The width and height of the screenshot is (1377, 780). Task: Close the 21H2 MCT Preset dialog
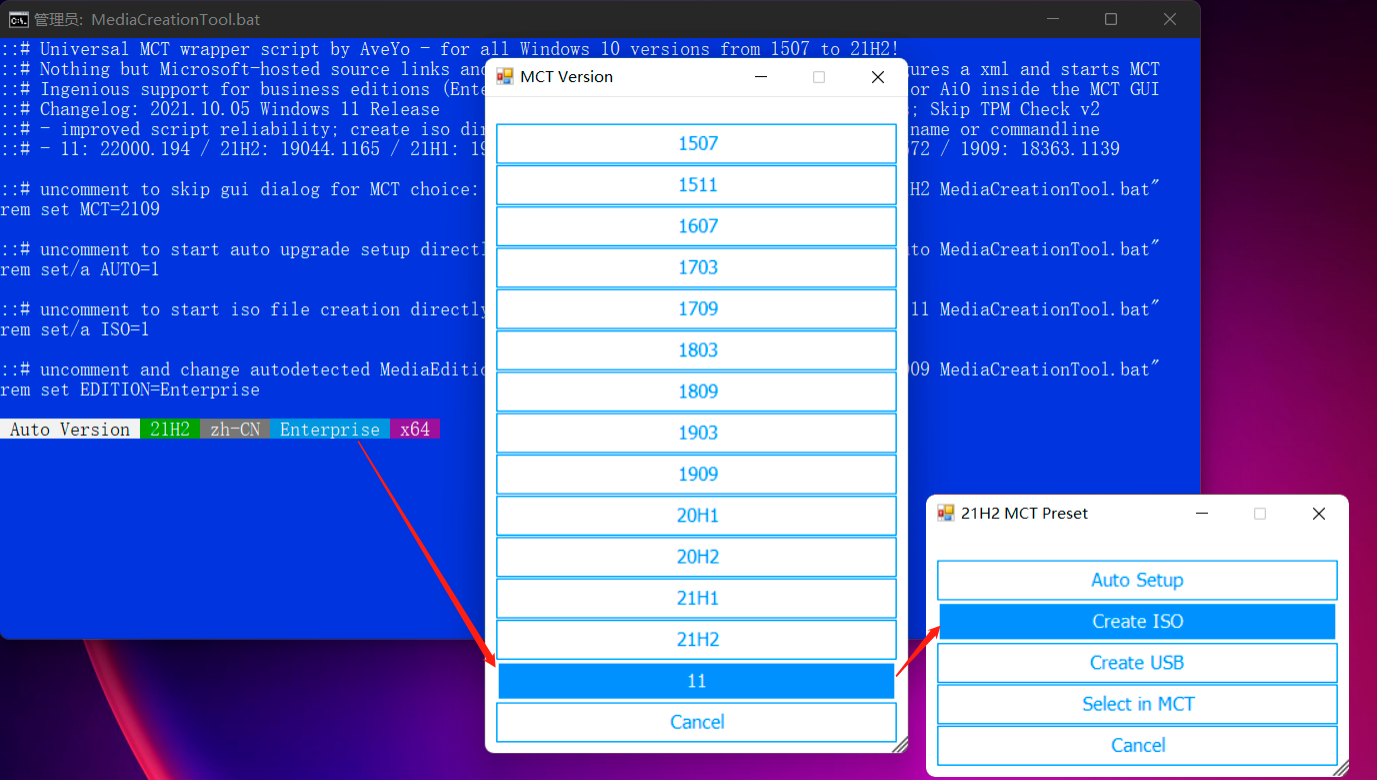pos(1318,513)
